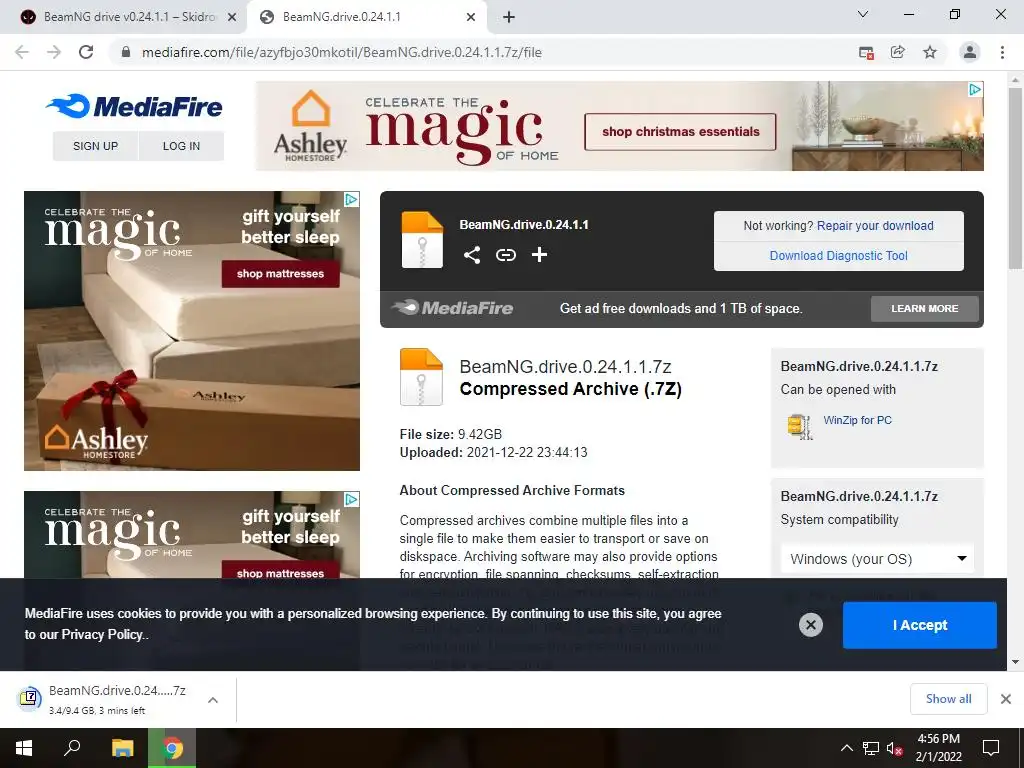Viewport: 1024px width, 768px height.
Task: Click the share icon under BeamNG.drive.0.24.1.1
Action: coord(472,255)
